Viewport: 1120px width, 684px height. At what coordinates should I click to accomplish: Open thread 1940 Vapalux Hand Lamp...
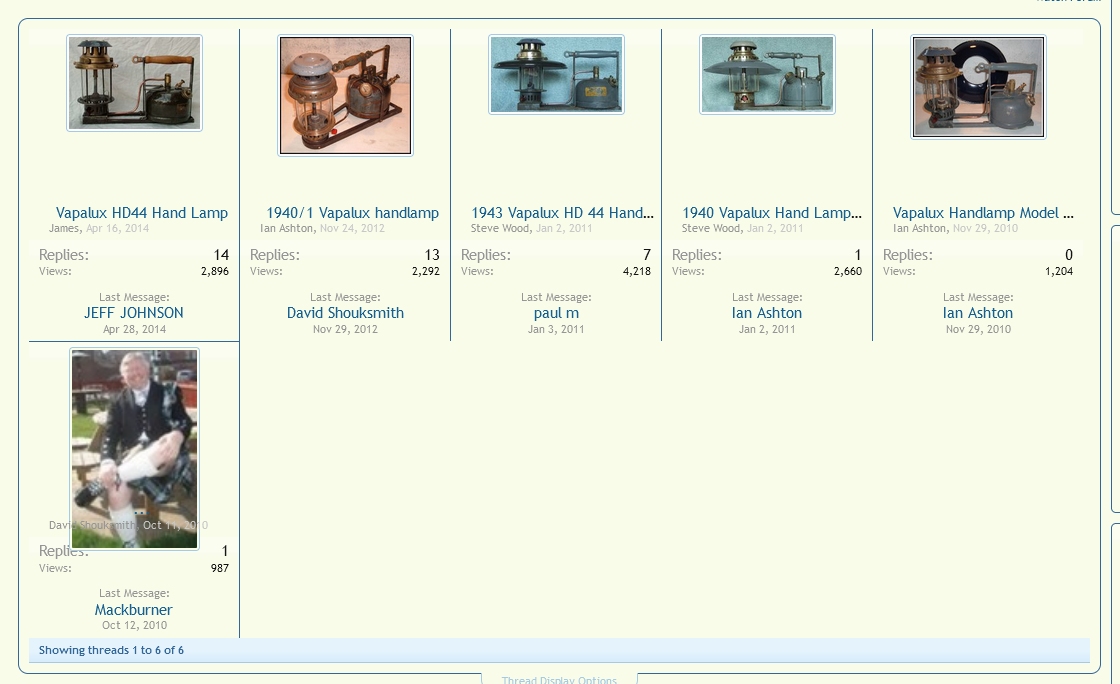(x=771, y=213)
